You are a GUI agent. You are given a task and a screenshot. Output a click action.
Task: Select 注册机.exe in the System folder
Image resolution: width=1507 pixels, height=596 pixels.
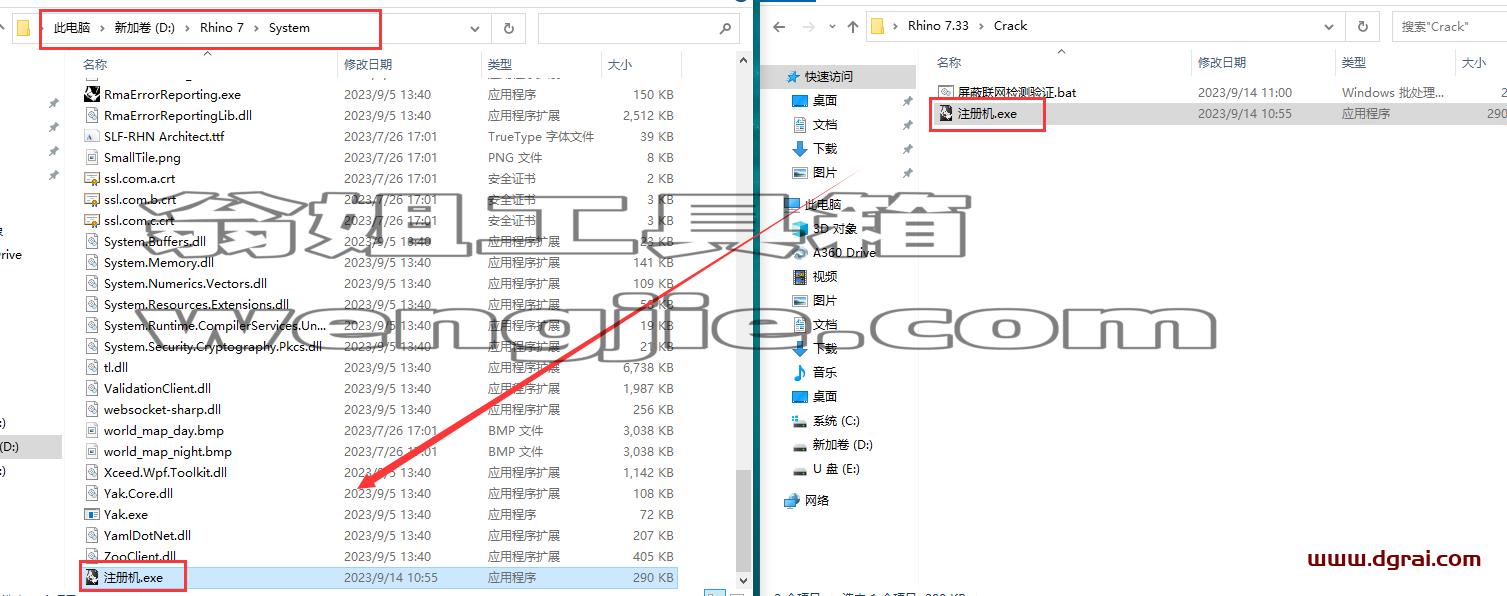(378, 577)
